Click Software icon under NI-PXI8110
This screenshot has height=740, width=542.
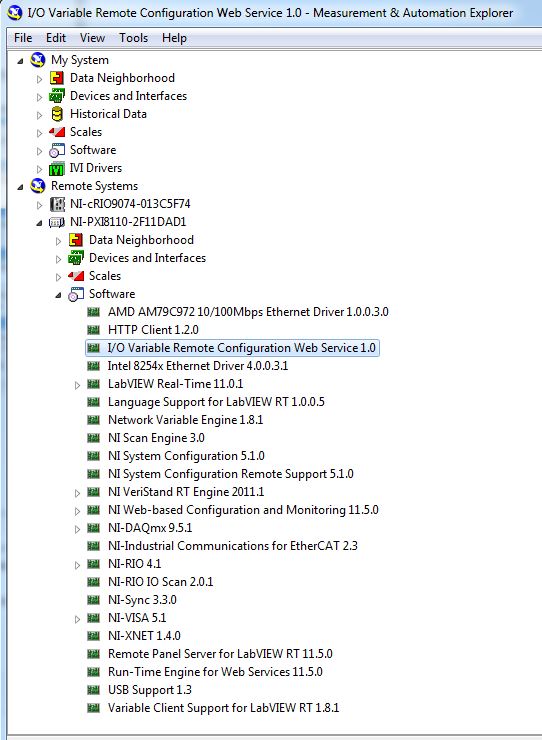click(x=76, y=294)
